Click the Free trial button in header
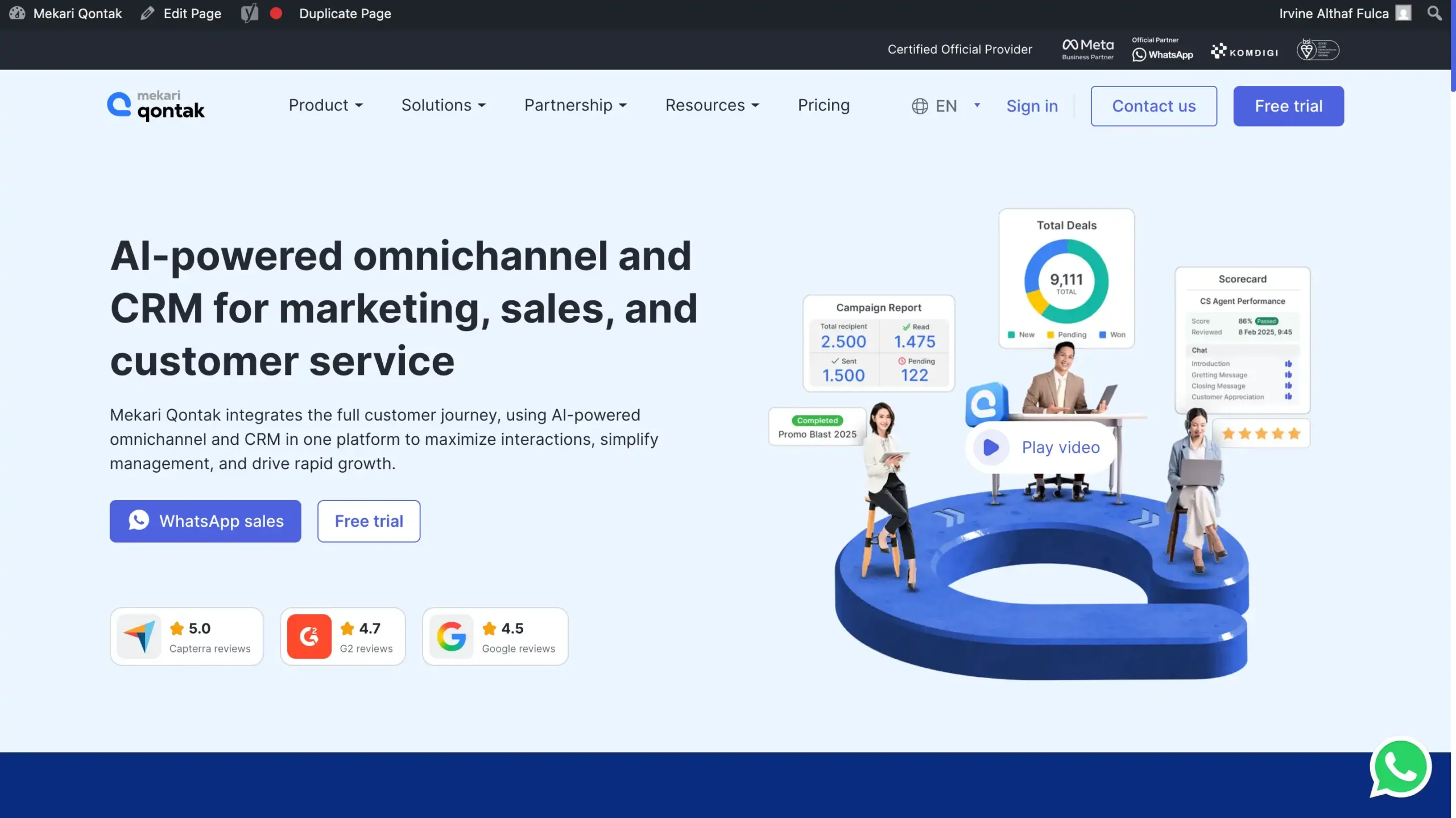Screen dimensions: 1456x818 tap(1288, 105)
